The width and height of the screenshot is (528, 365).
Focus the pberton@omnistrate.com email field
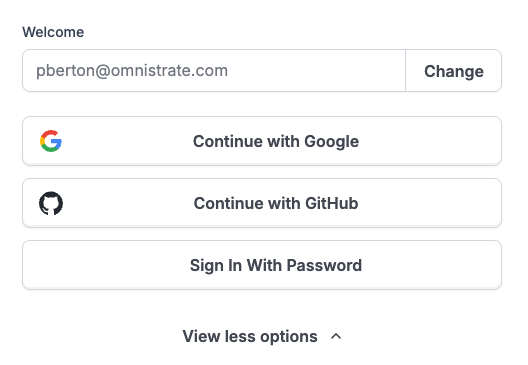214,71
